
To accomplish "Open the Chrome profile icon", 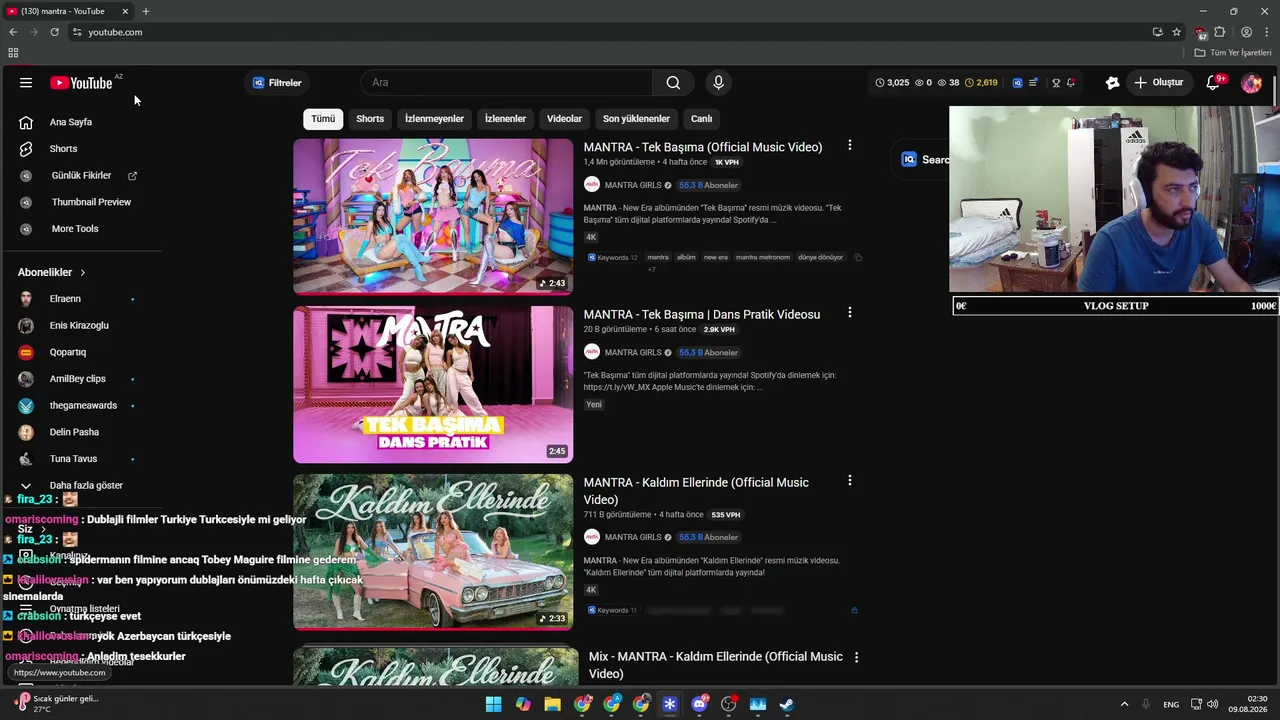I will click(x=1246, y=32).
